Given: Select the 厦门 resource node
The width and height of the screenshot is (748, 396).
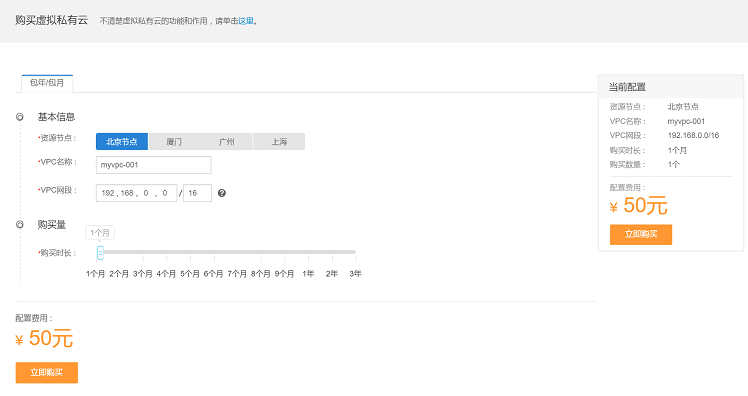Looking at the screenshot, I should 174,142.
